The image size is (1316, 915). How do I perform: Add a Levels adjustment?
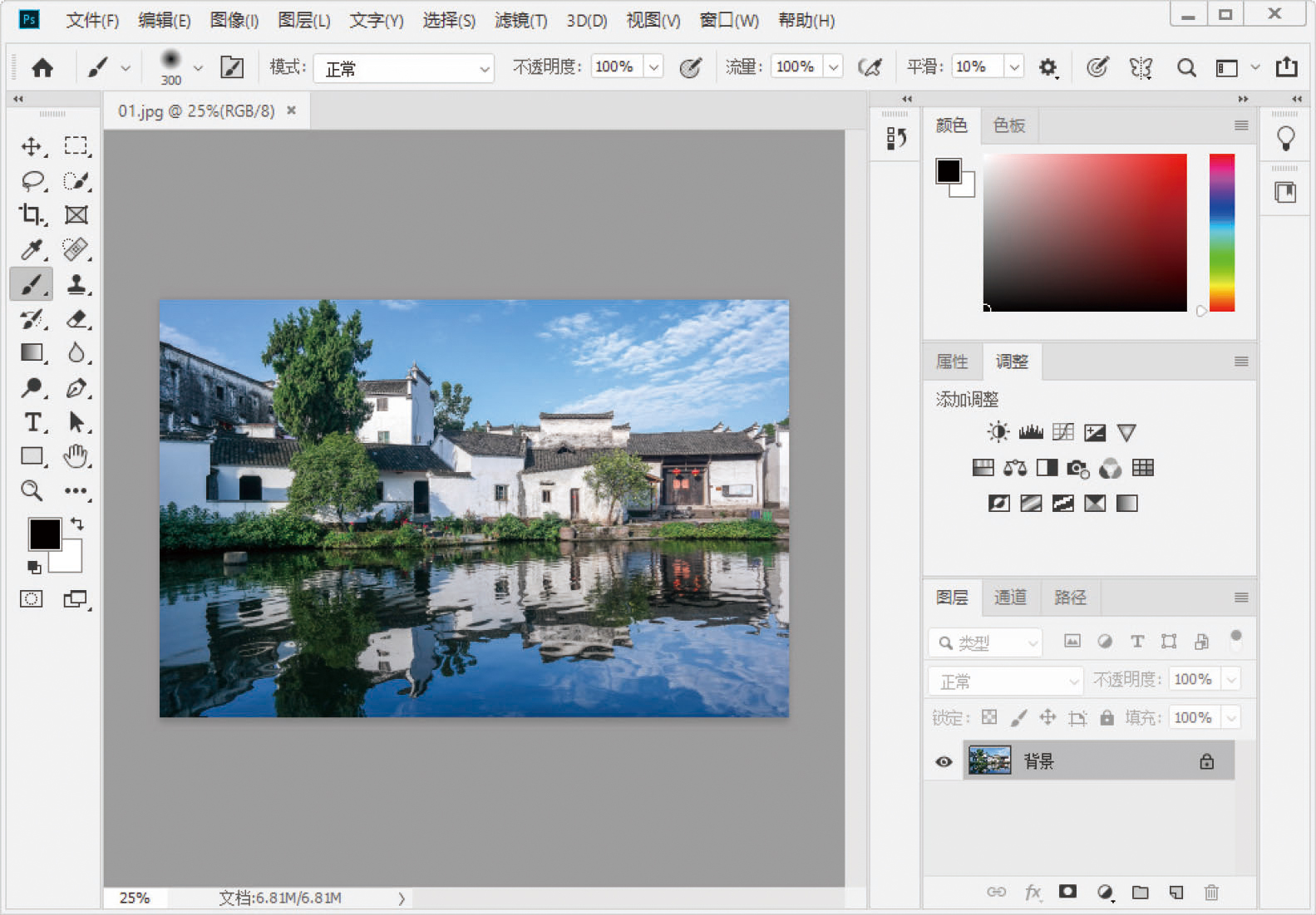tap(1031, 432)
